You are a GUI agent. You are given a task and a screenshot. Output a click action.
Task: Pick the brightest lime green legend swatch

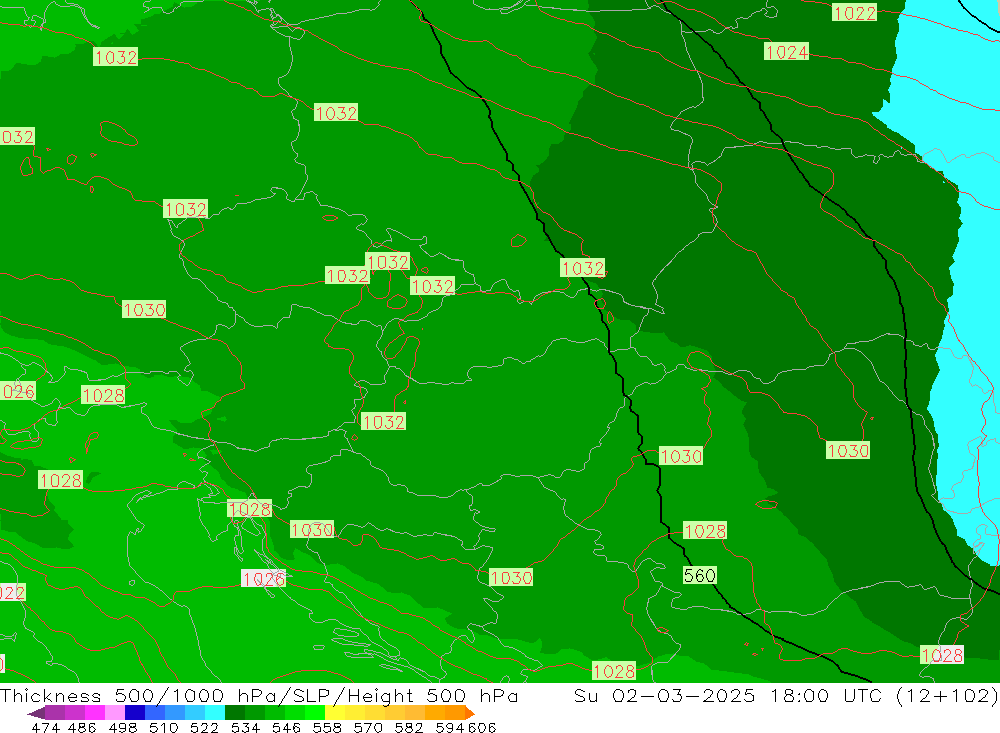pyautogui.click(x=315, y=713)
